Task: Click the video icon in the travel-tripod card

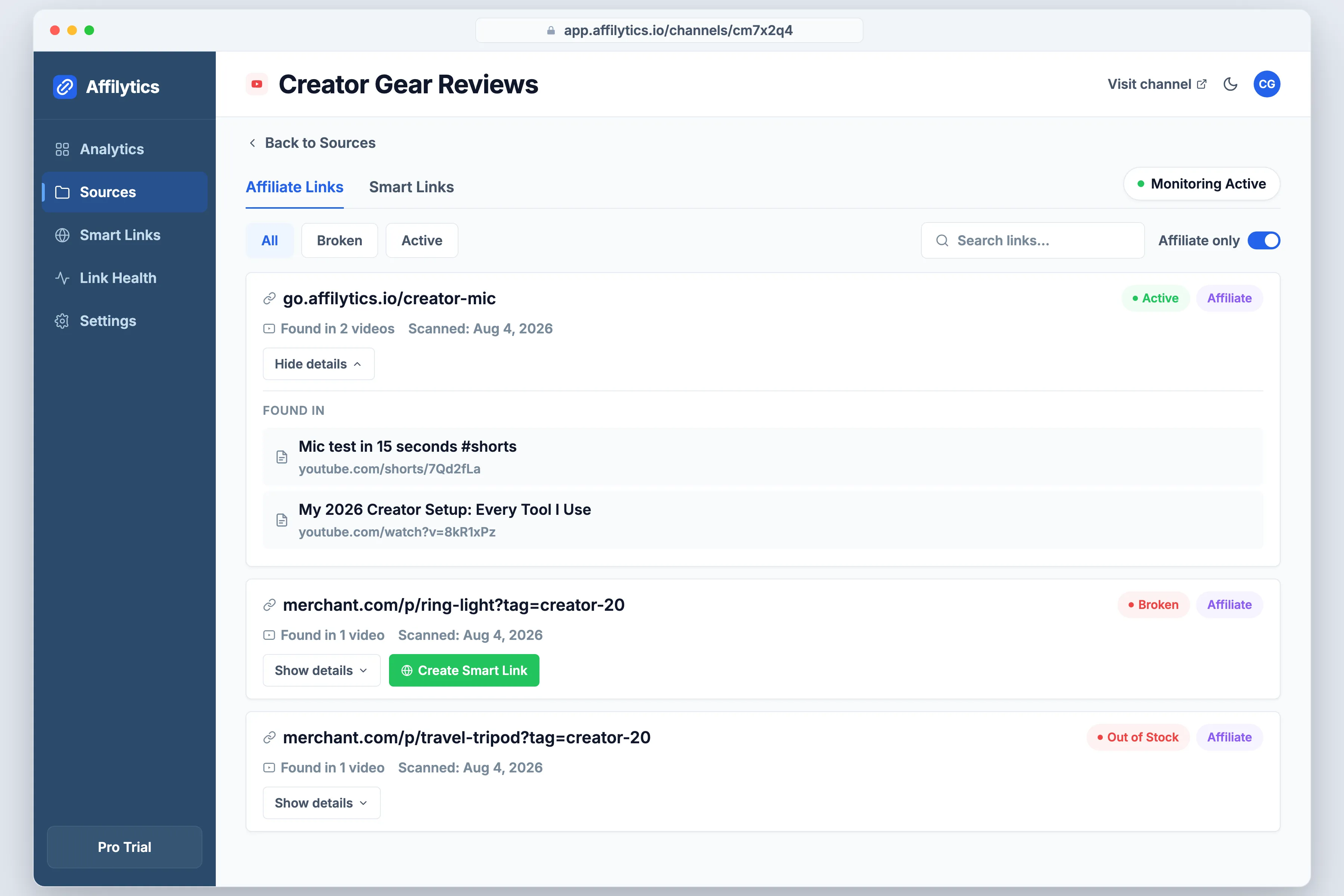Action: click(269, 768)
